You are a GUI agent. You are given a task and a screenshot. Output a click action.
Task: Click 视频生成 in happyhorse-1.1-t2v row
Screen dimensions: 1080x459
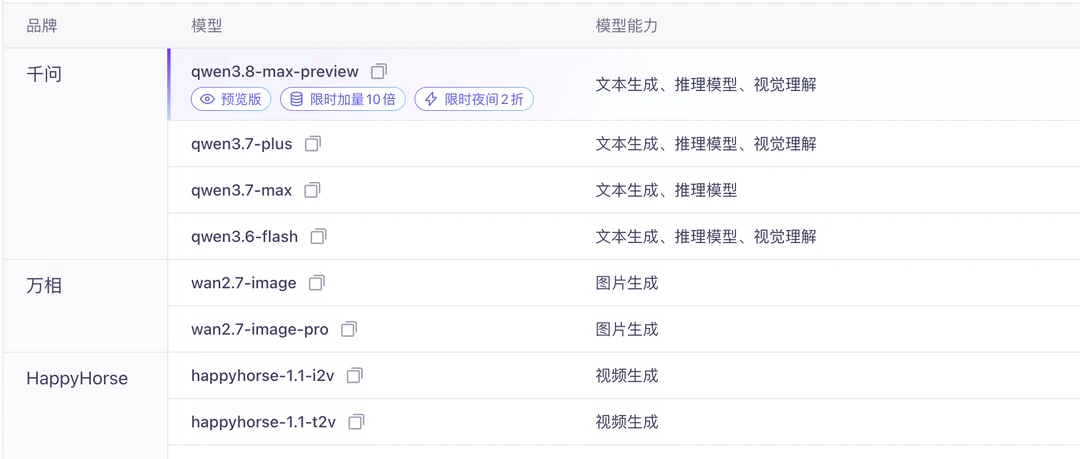(627, 422)
